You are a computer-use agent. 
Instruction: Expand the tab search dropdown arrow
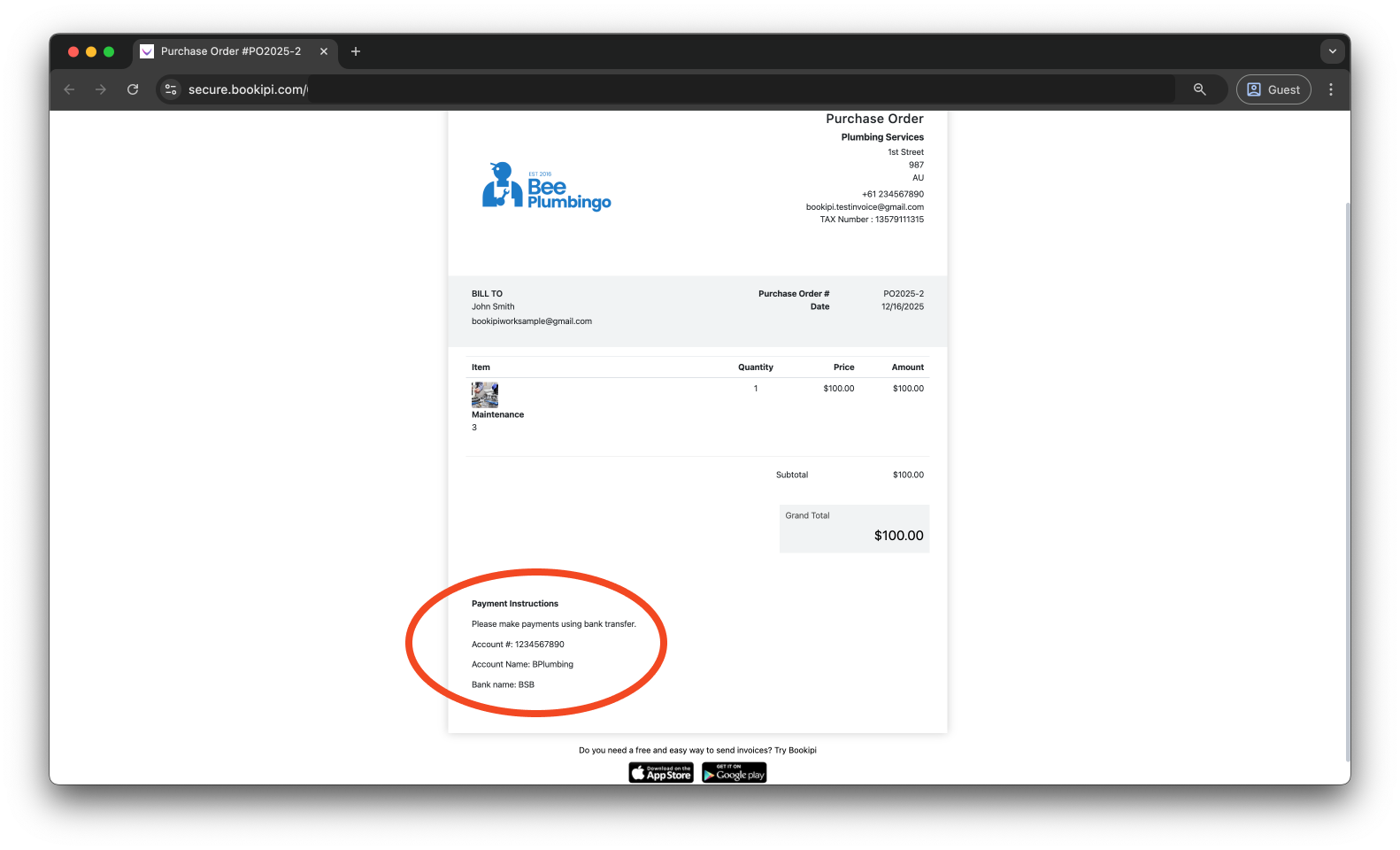click(1332, 51)
